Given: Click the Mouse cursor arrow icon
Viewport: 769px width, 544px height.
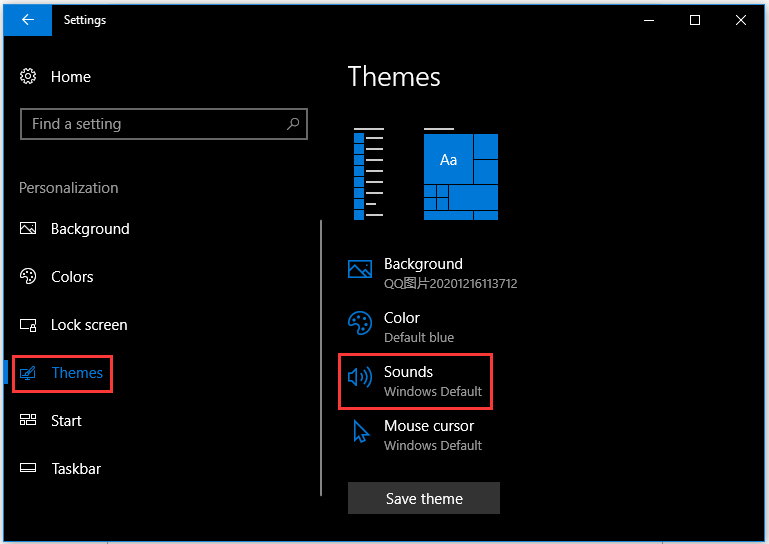Looking at the screenshot, I should 361,431.
